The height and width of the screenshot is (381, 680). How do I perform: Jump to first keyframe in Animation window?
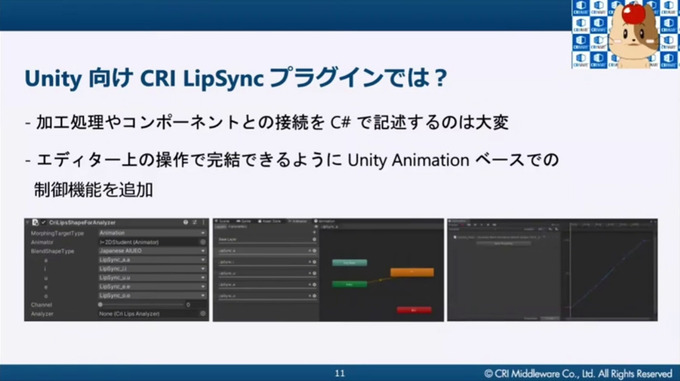coord(469,225)
